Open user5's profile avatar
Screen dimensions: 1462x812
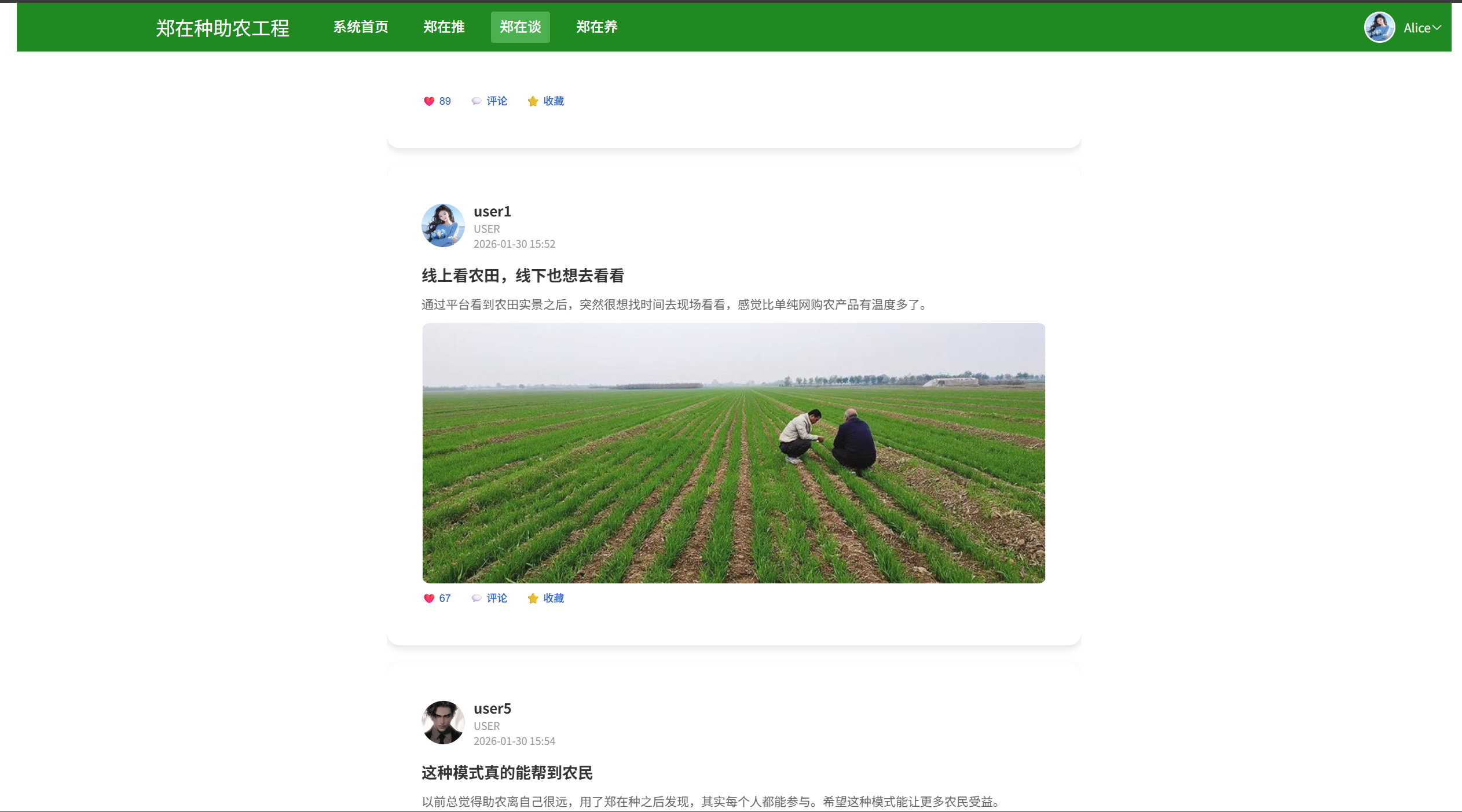coord(443,723)
